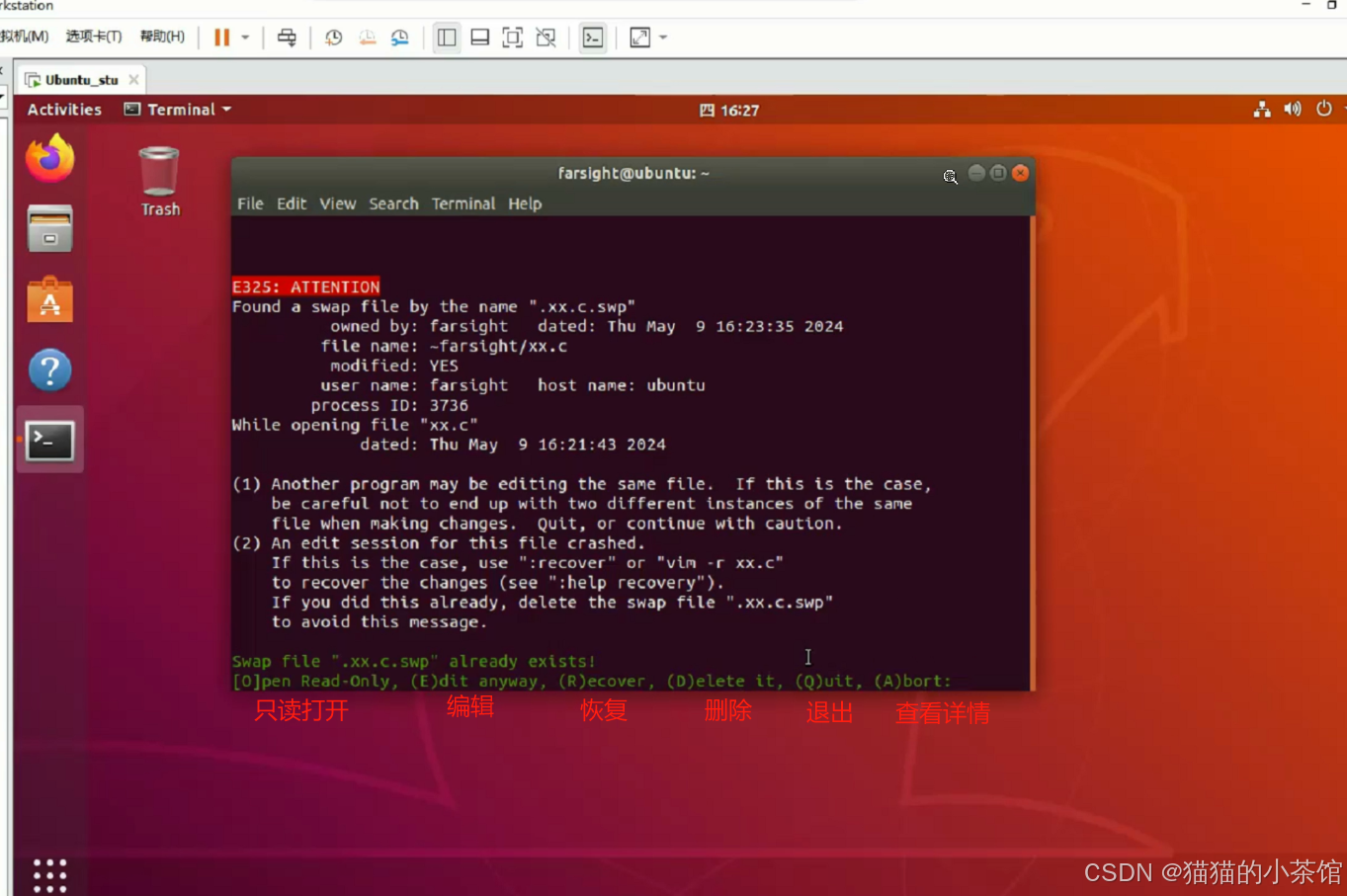
Task: Click the '[O]pen Read-Only' option text
Action: coord(315,681)
